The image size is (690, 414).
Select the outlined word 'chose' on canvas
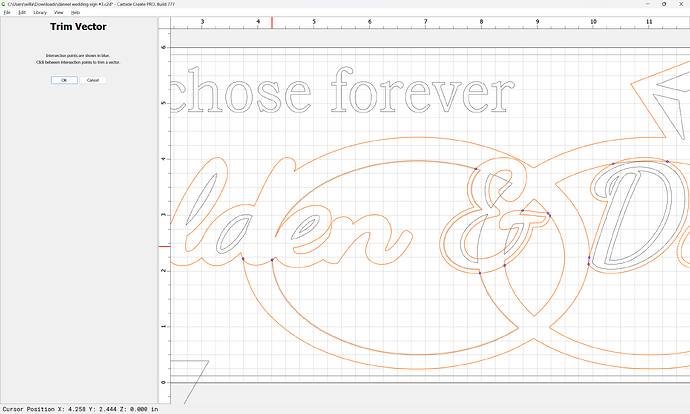point(241,91)
